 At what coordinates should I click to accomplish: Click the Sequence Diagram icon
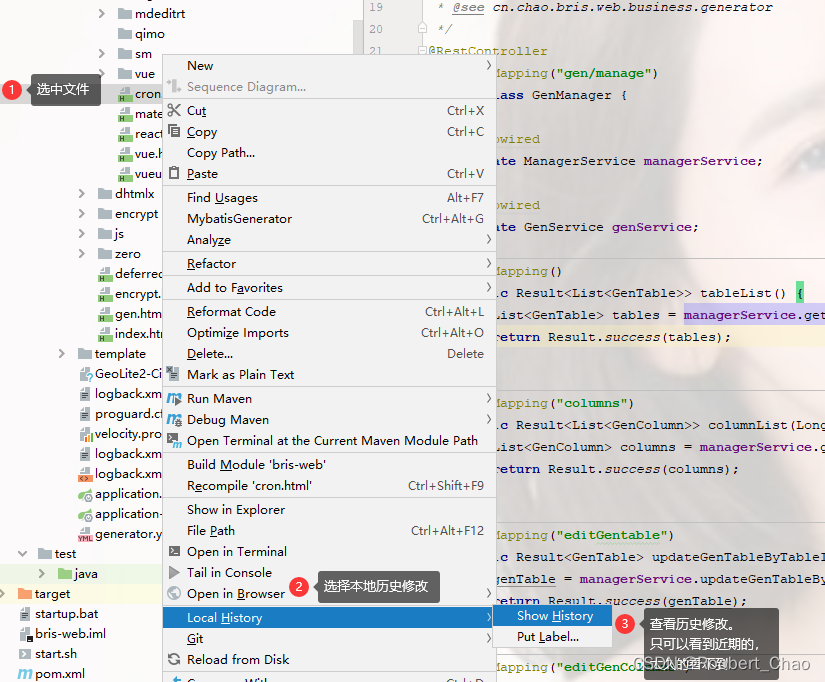(174, 85)
